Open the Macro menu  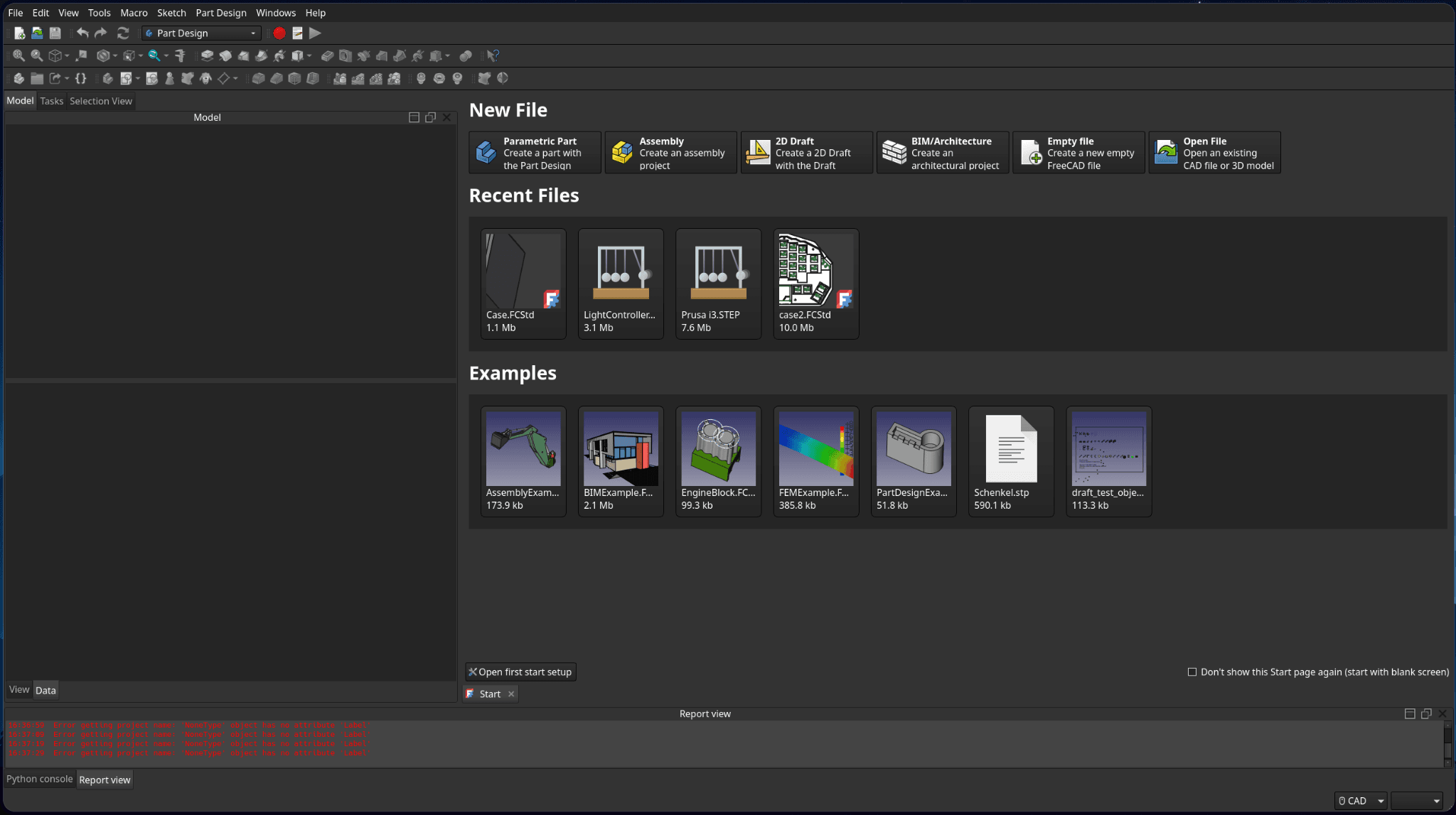tap(134, 13)
